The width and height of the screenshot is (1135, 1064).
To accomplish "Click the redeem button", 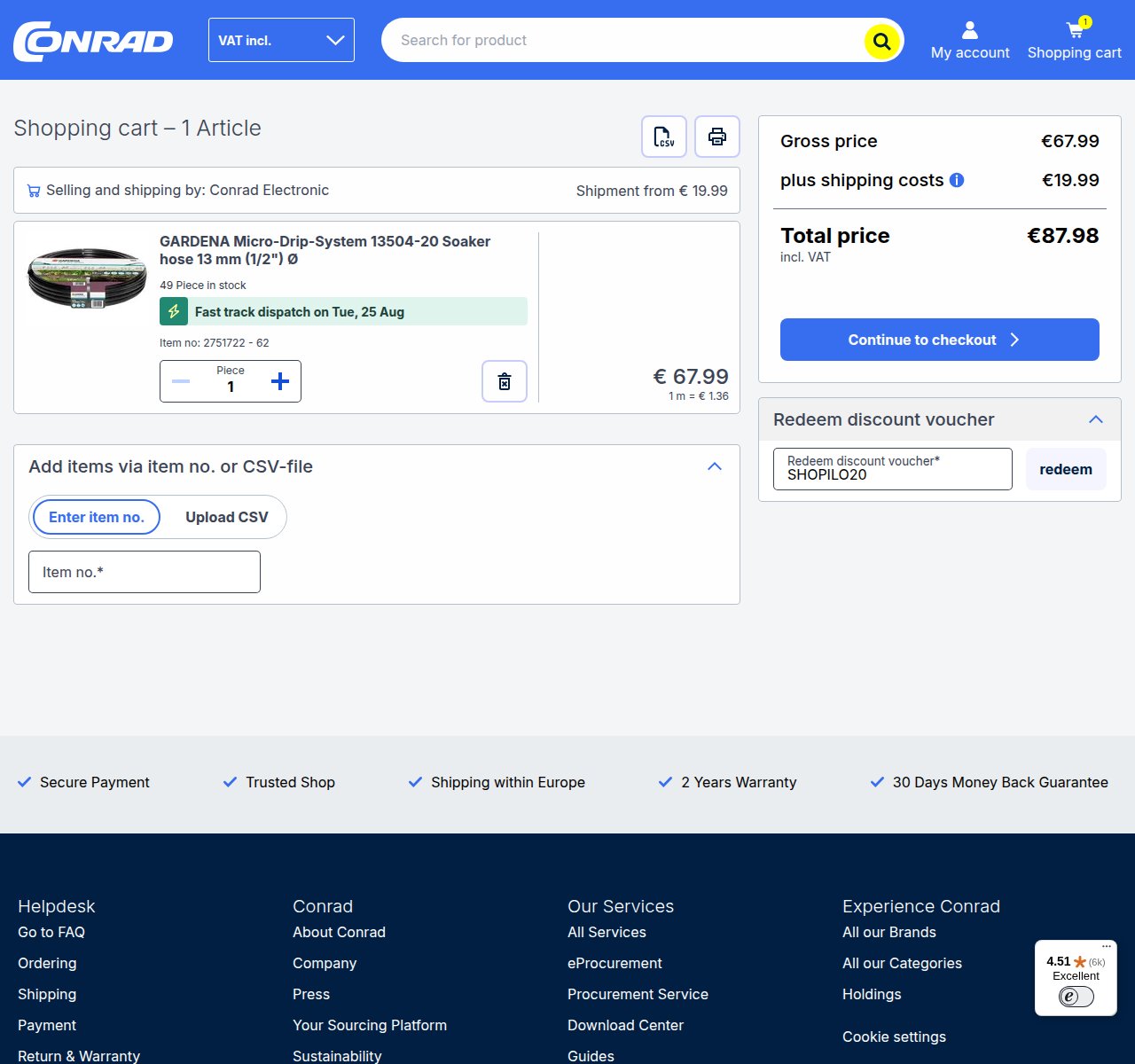I will click(x=1066, y=469).
